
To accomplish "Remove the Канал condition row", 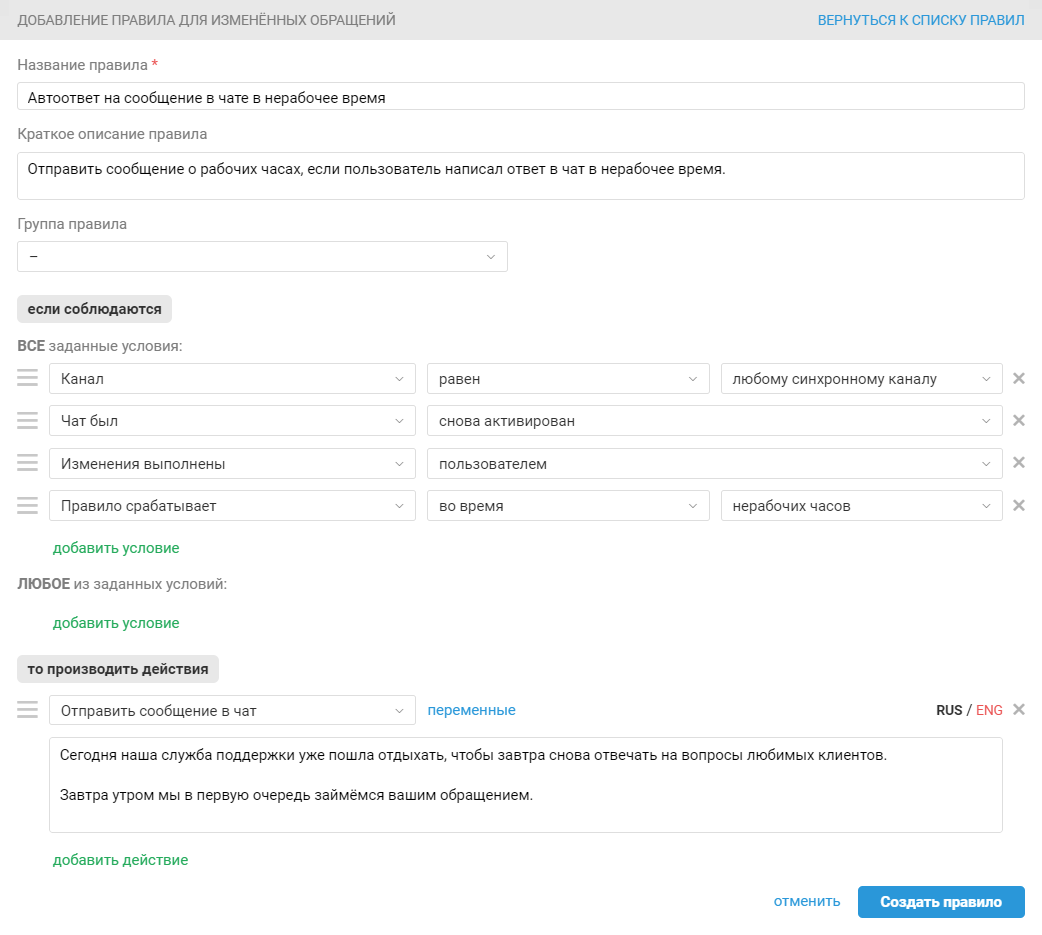I will 1019,379.
